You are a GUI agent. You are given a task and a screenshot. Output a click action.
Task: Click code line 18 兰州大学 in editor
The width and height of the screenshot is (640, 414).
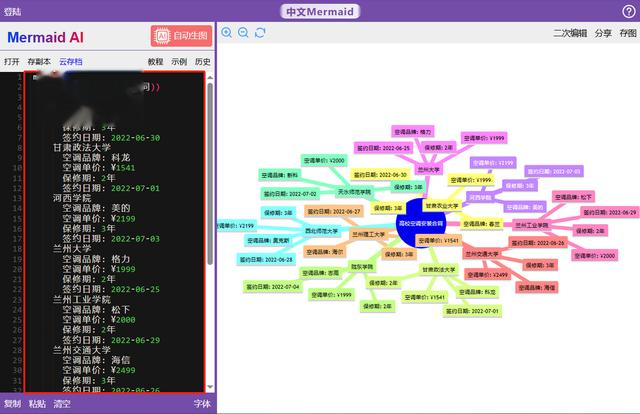[72, 249]
